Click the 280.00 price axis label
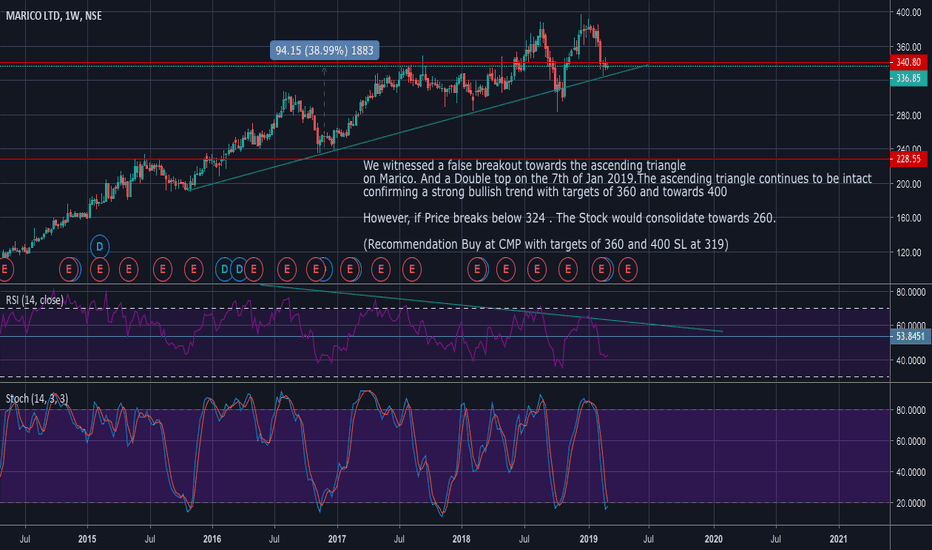 click(909, 115)
